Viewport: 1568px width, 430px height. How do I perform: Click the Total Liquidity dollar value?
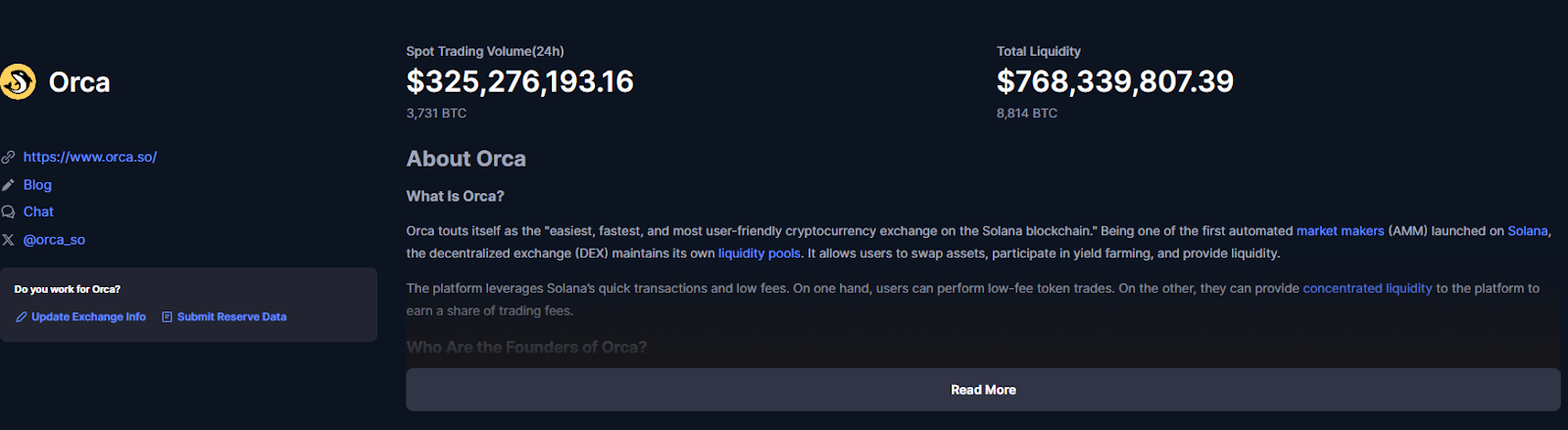click(x=1115, y=81)
